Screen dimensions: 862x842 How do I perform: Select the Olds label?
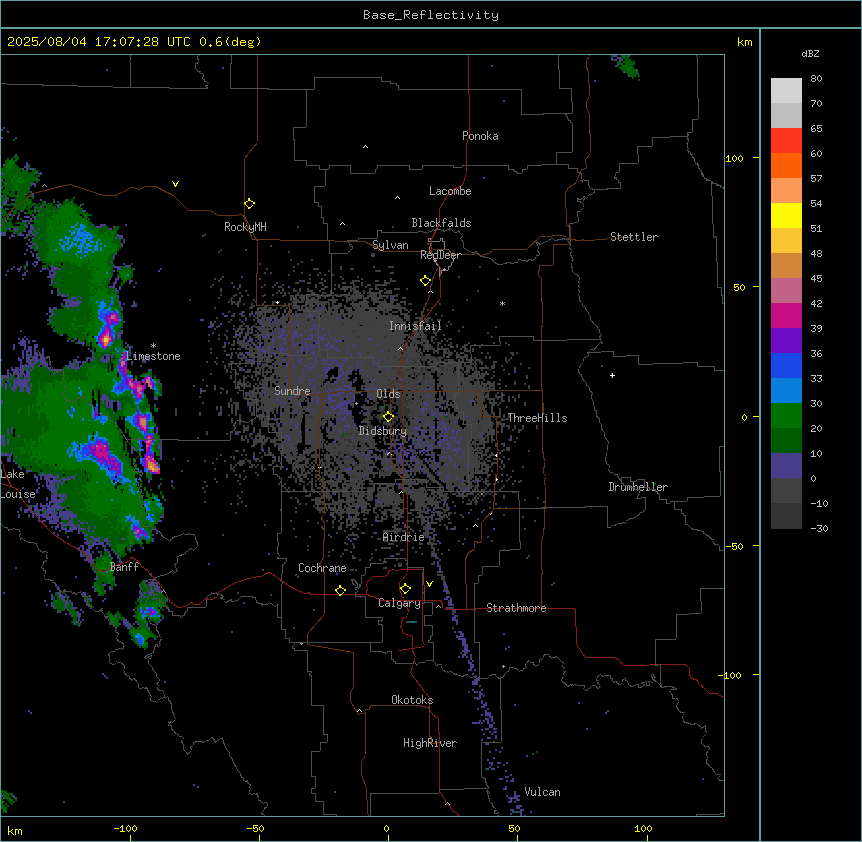click(x=388, y=394)
